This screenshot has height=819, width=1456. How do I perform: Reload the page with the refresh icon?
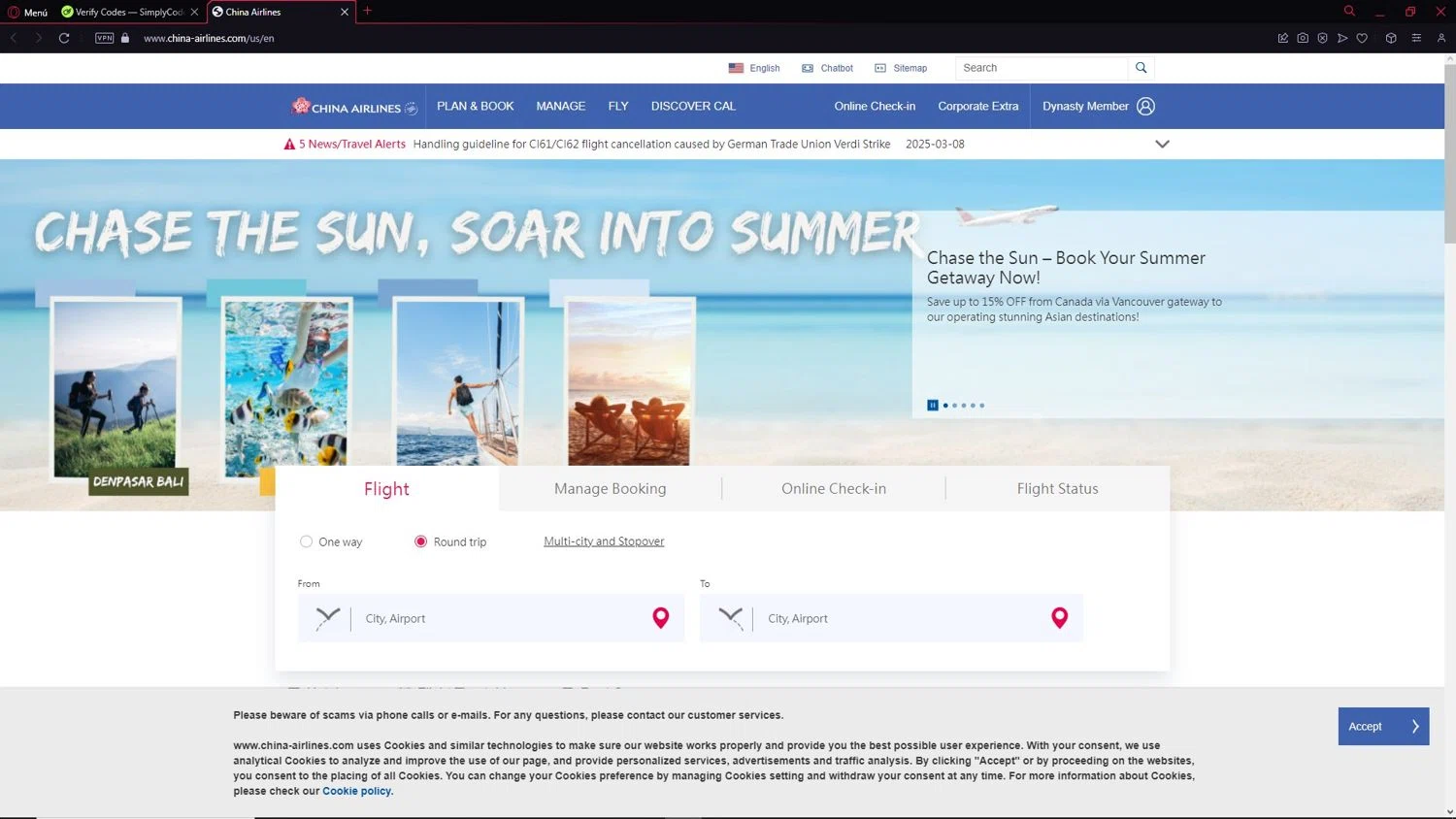64,38
